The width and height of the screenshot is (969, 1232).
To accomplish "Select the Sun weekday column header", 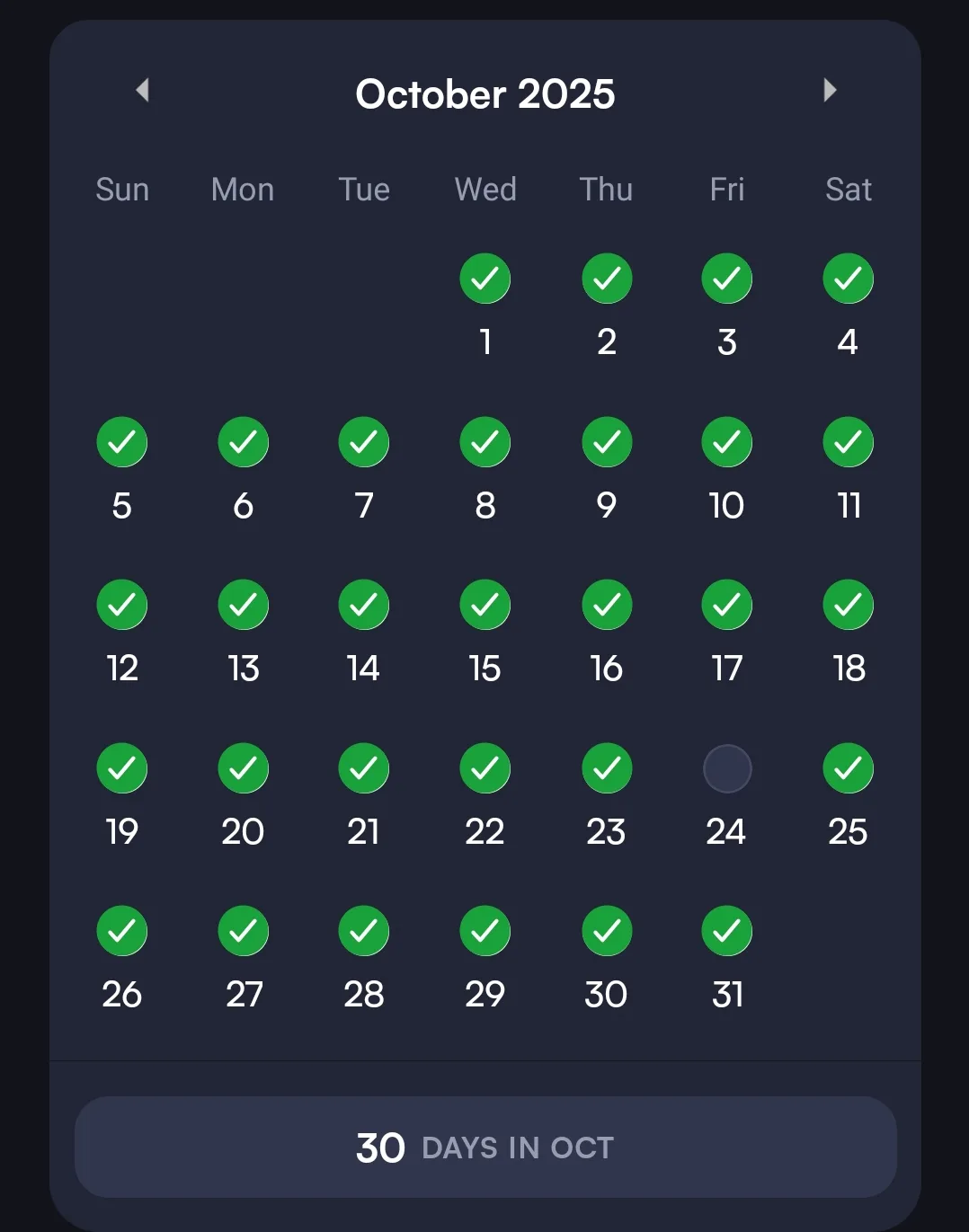I will [x=122, y=190].
